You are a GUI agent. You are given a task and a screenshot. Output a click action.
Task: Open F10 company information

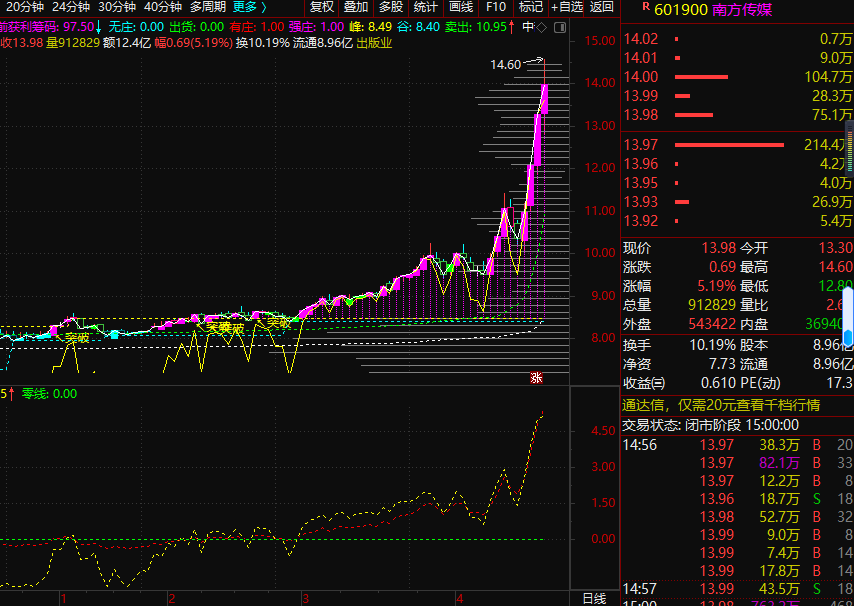click(496, 7)
